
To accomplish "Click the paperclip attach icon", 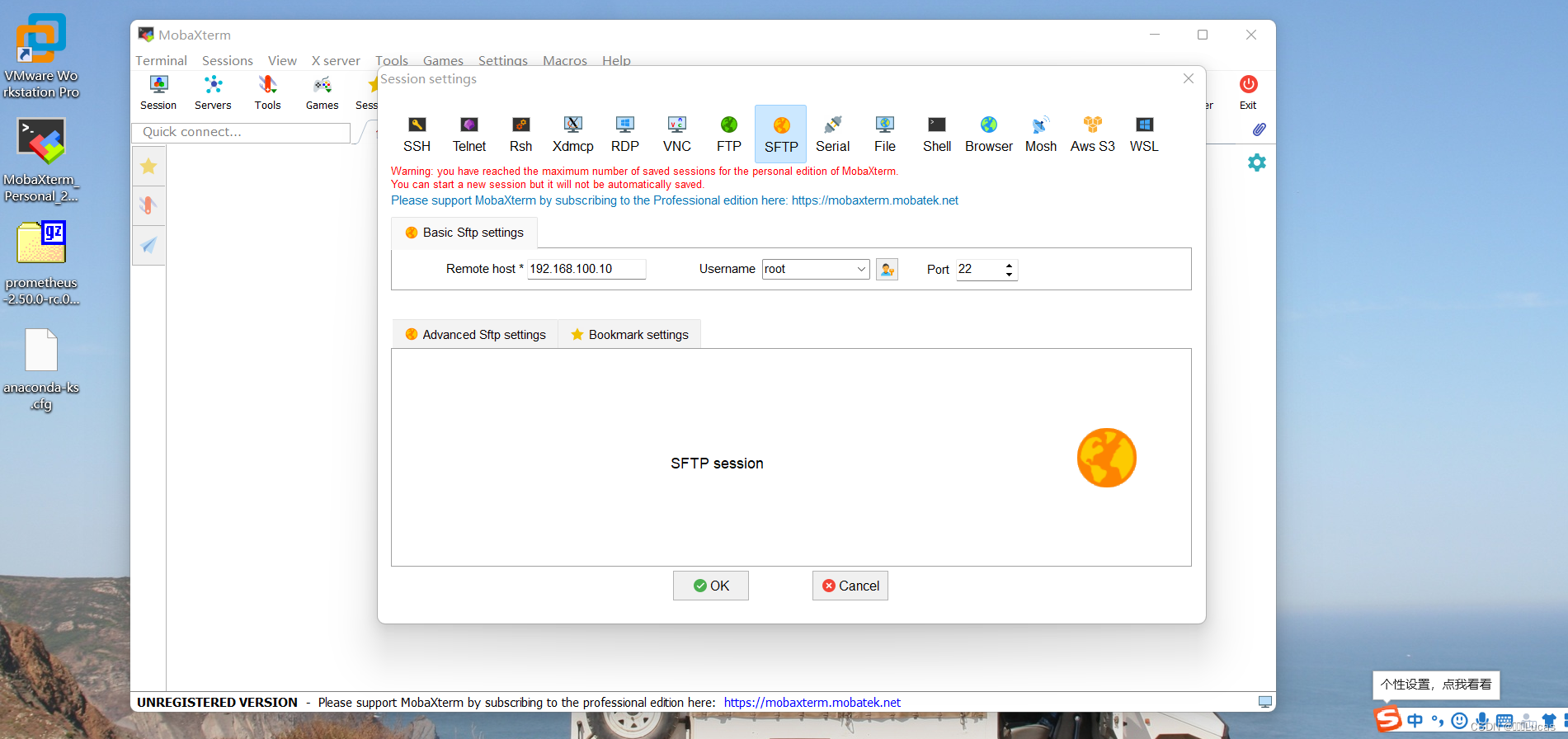I will pos(1259,129).
